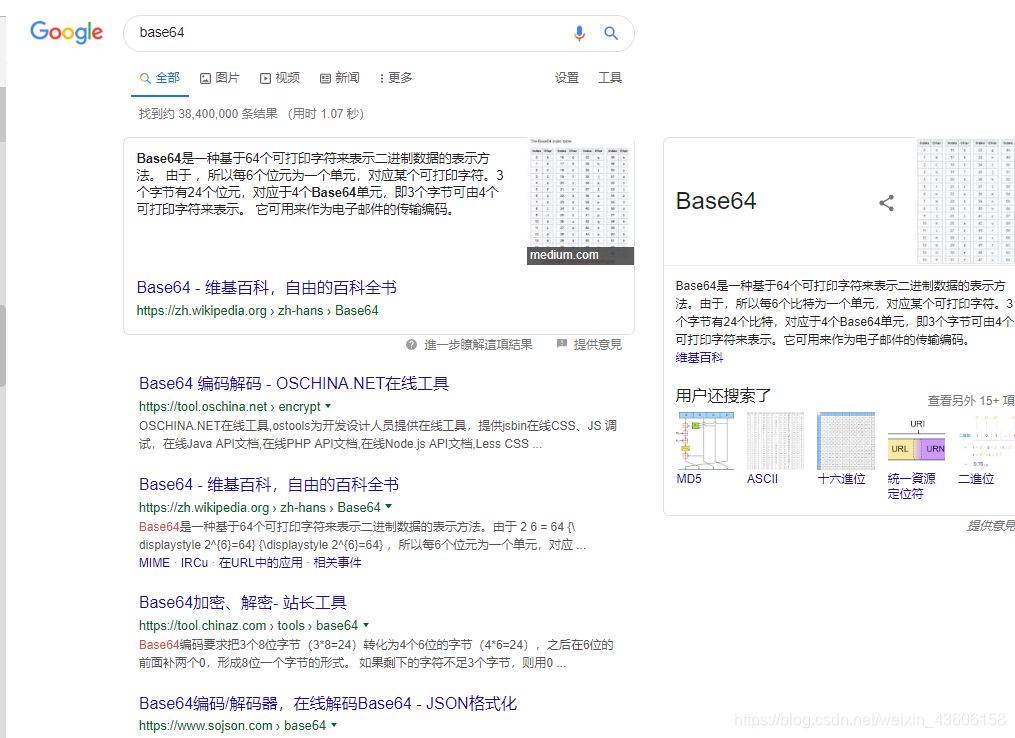The height and width of the screenshot is (738, 1015).
Task: Open 在URL中的应用 sitelink
Action: [x=261, y=563]
